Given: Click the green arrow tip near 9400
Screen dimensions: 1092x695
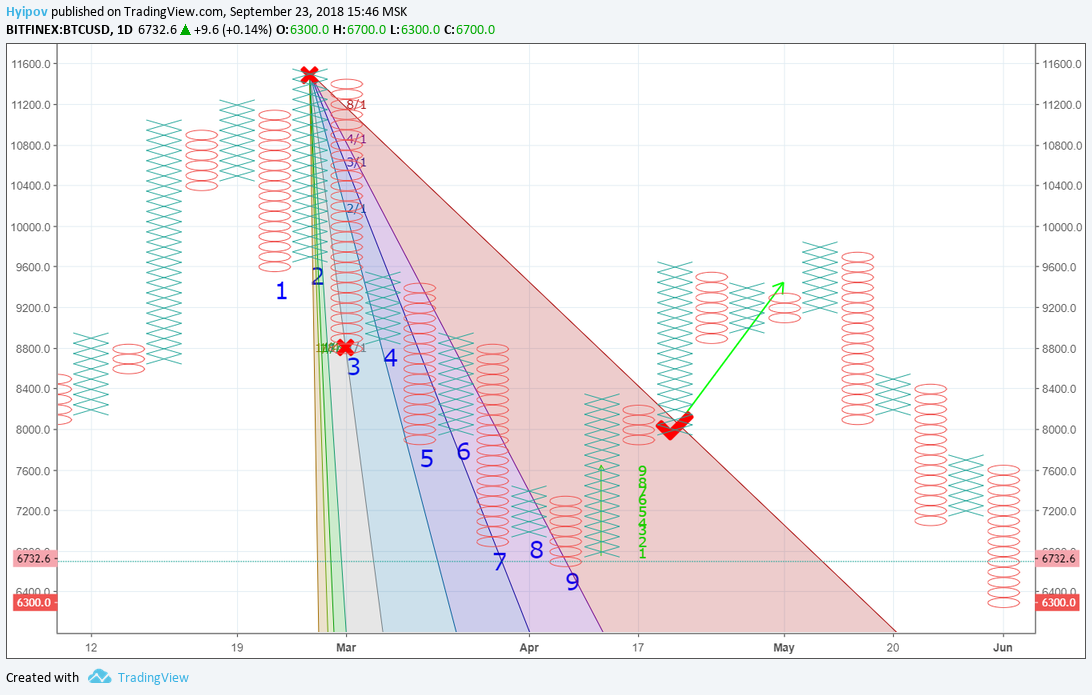Looking at the screenshot, I should [x=781, y=285].
